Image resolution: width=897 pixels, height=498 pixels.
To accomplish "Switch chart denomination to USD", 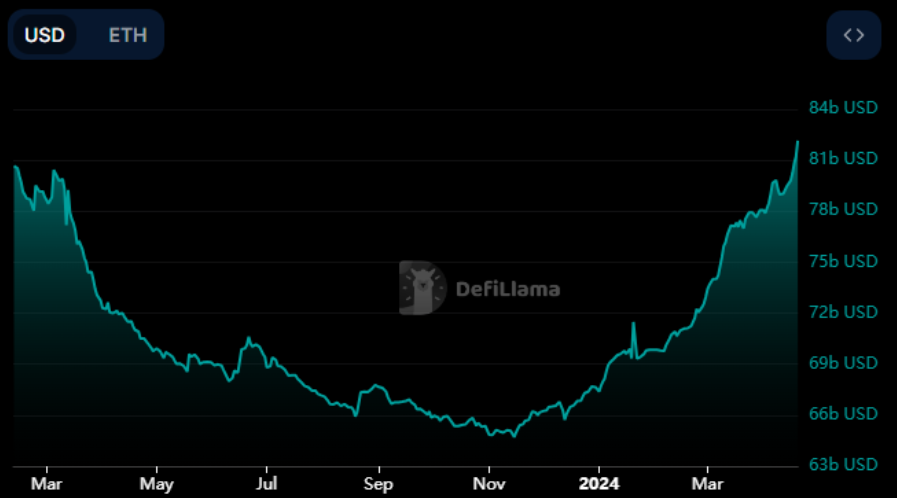I will 45,35.
